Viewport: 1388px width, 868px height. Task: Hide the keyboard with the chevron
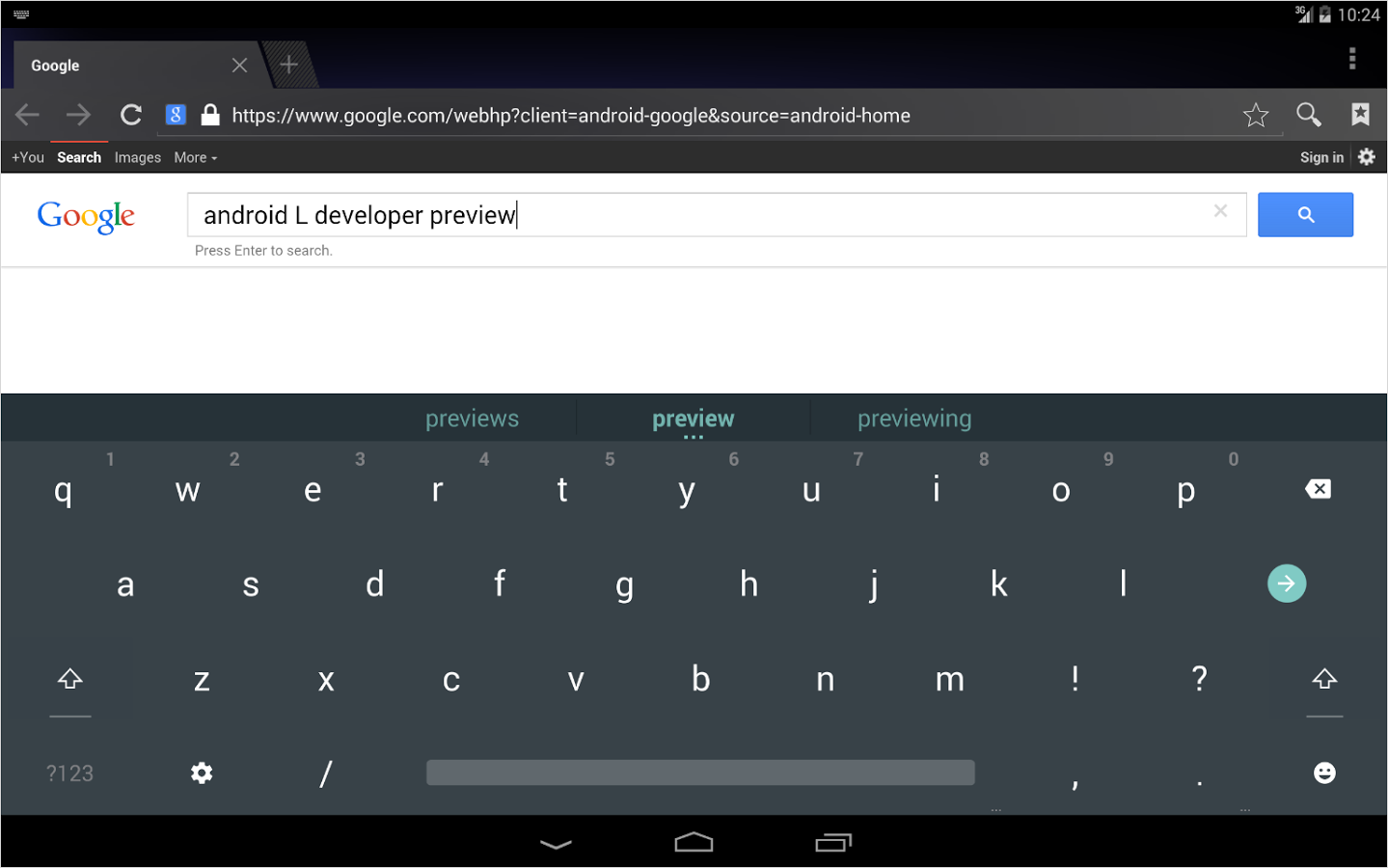(555, 841)
